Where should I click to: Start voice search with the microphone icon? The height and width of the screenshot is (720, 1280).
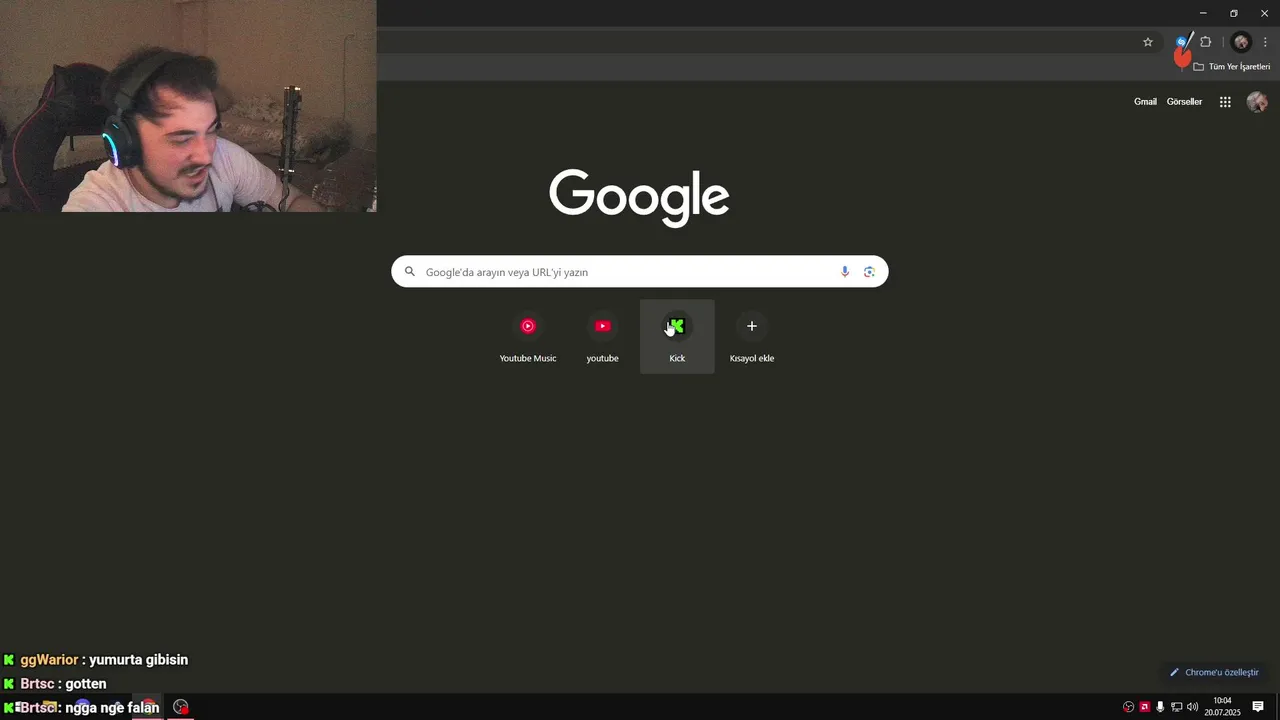[x=845, y=272]
